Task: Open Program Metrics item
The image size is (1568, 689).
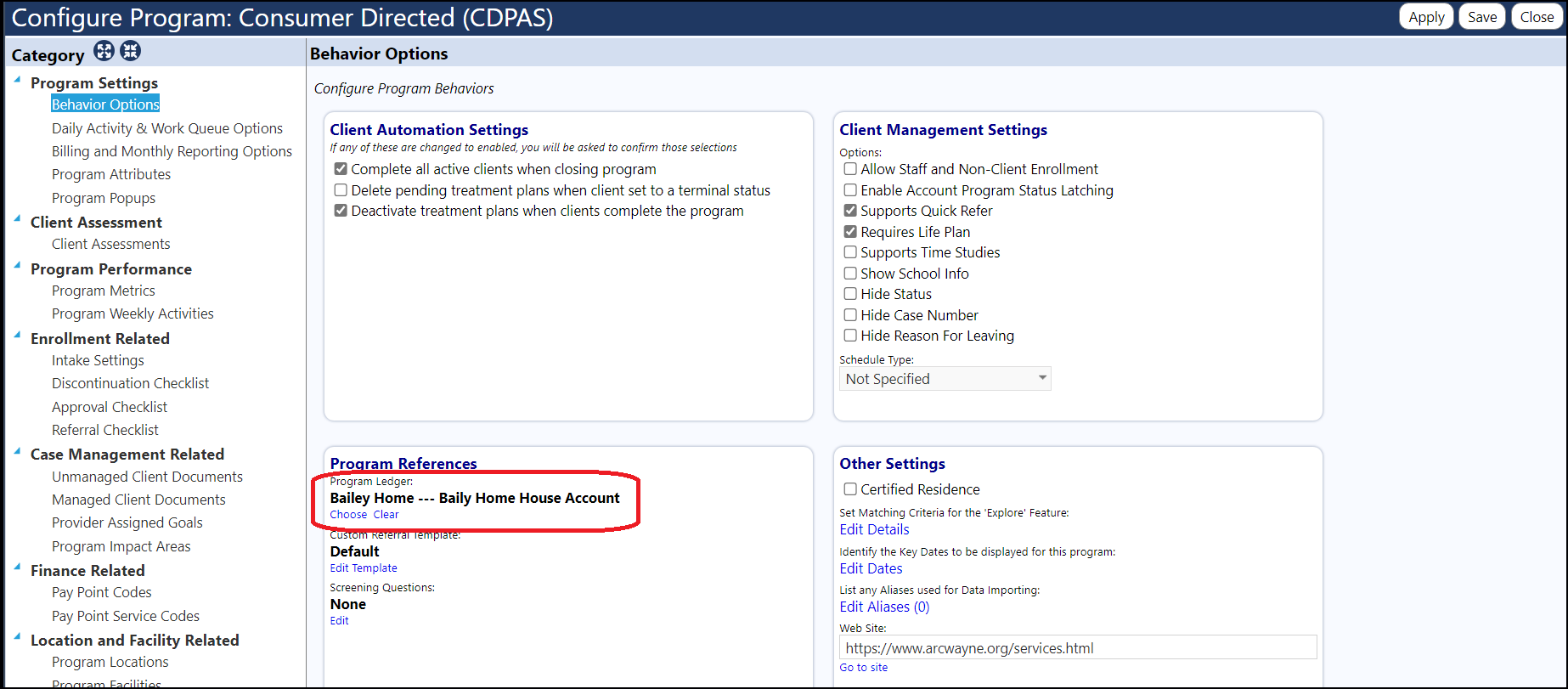Action: point(104,291)
